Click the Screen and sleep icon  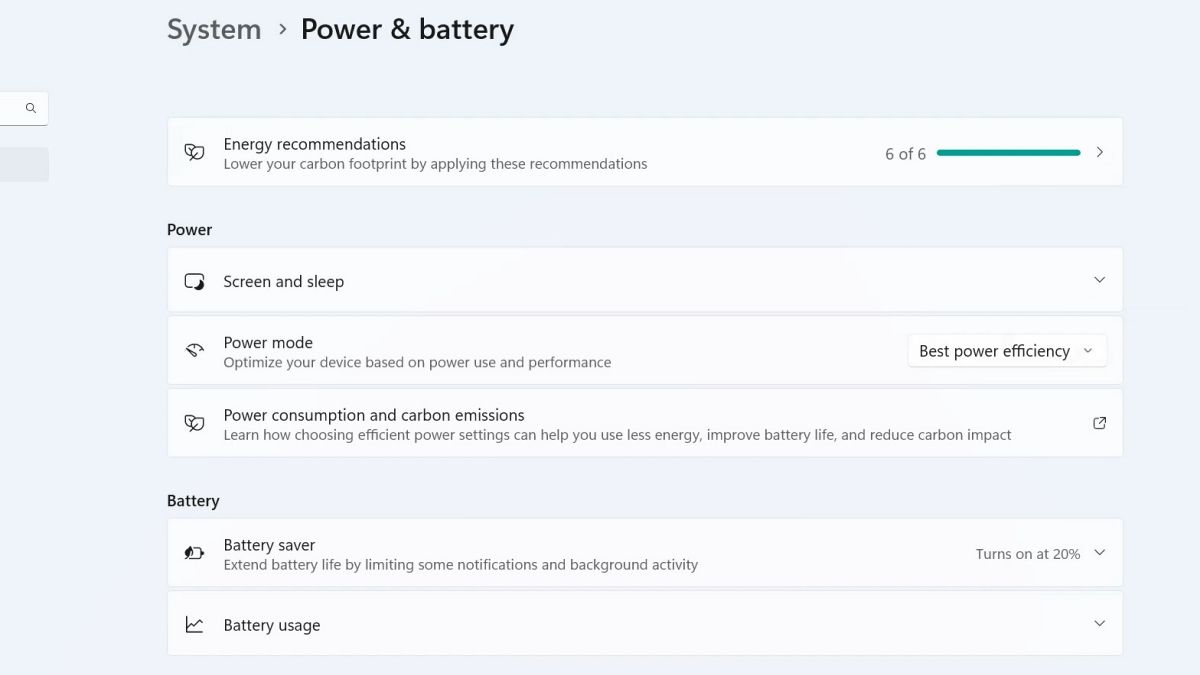(x=194, y=281)
